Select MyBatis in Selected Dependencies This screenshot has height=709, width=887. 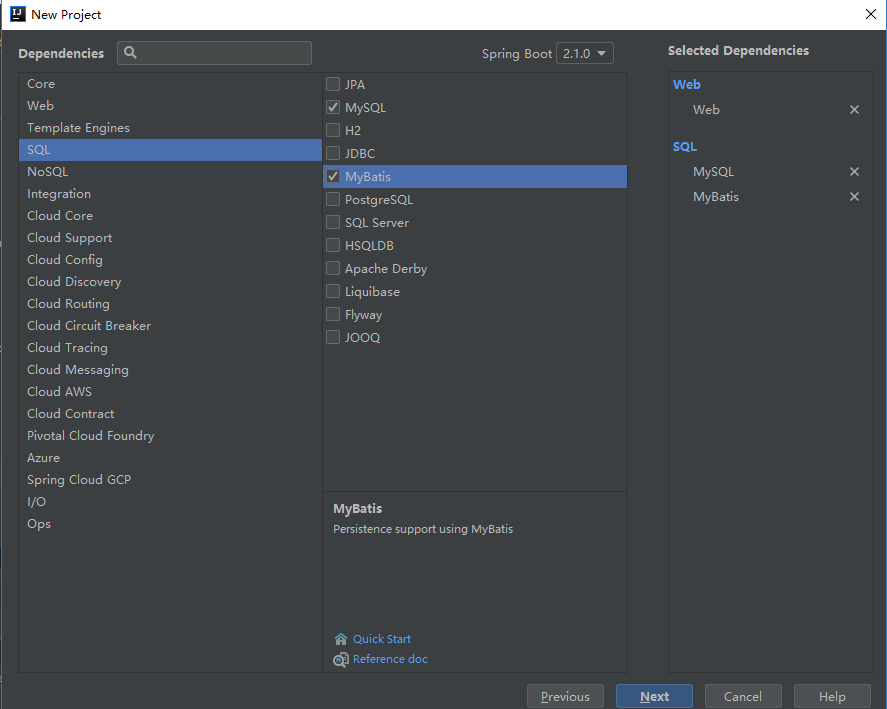click(x=716, y=196)
